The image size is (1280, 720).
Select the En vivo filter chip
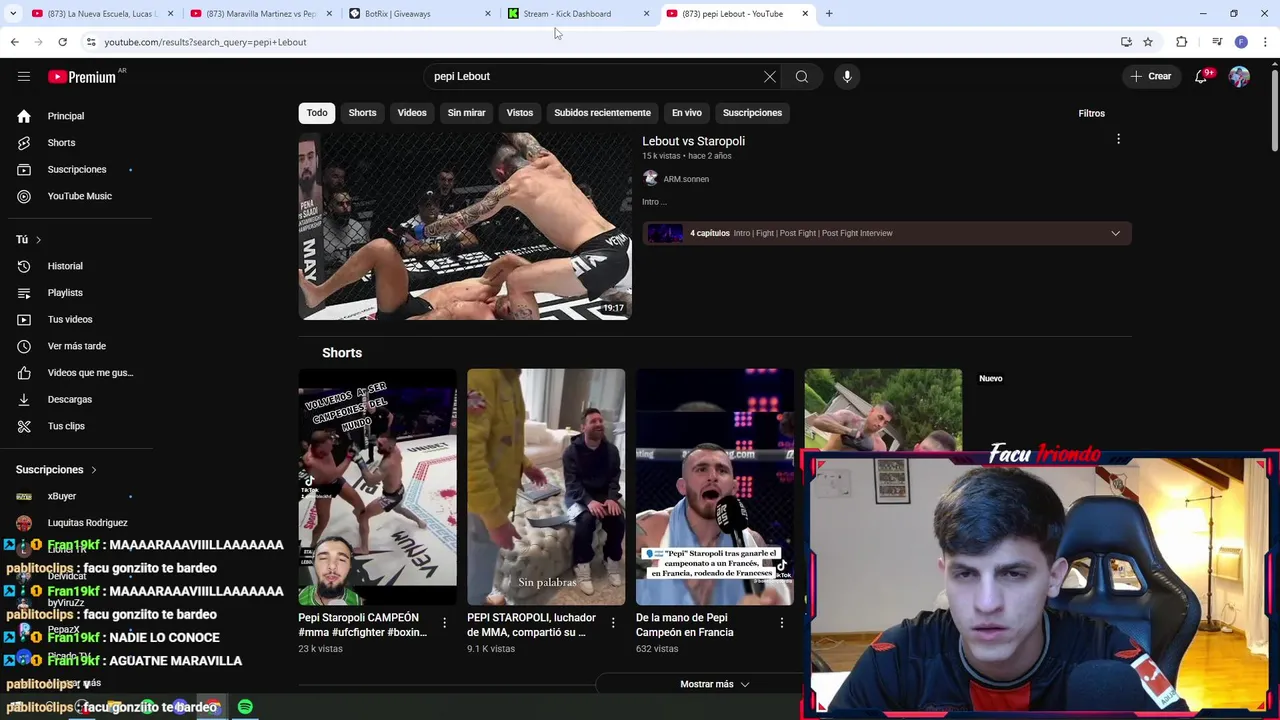tap(687, 113)
